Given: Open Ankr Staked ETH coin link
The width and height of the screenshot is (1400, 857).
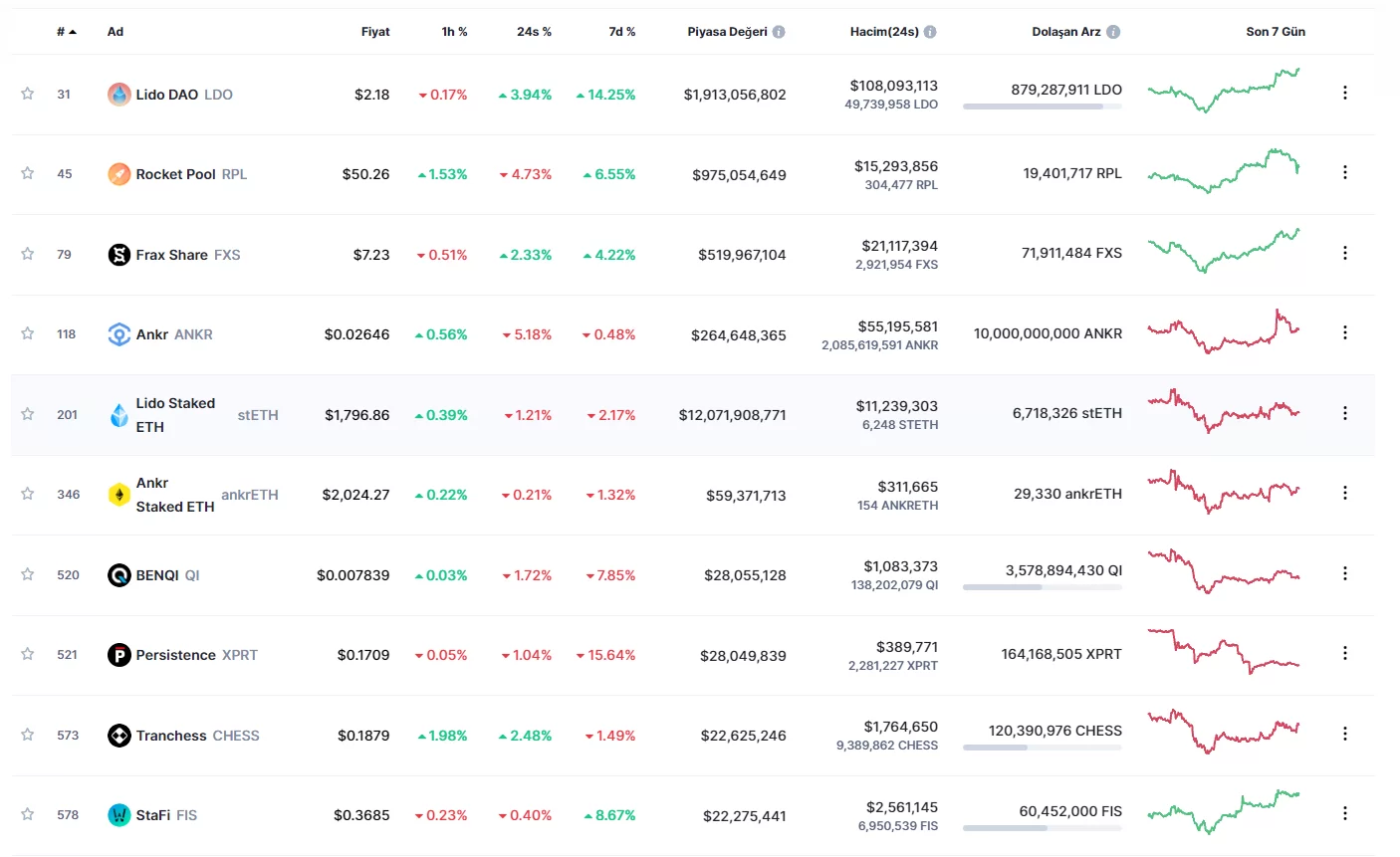Looking at the screenshot, I should pyautogui.click(x=175, y=495).
